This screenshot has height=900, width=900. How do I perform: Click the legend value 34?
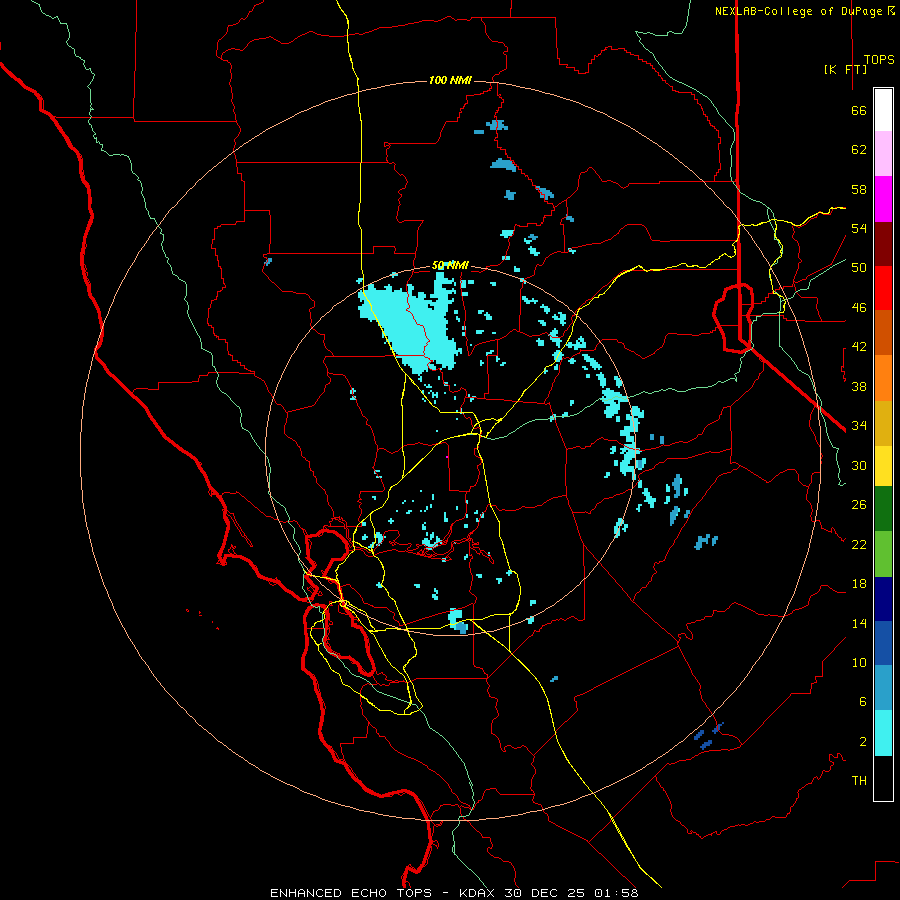pyautogui.click(x=859, y=426)
